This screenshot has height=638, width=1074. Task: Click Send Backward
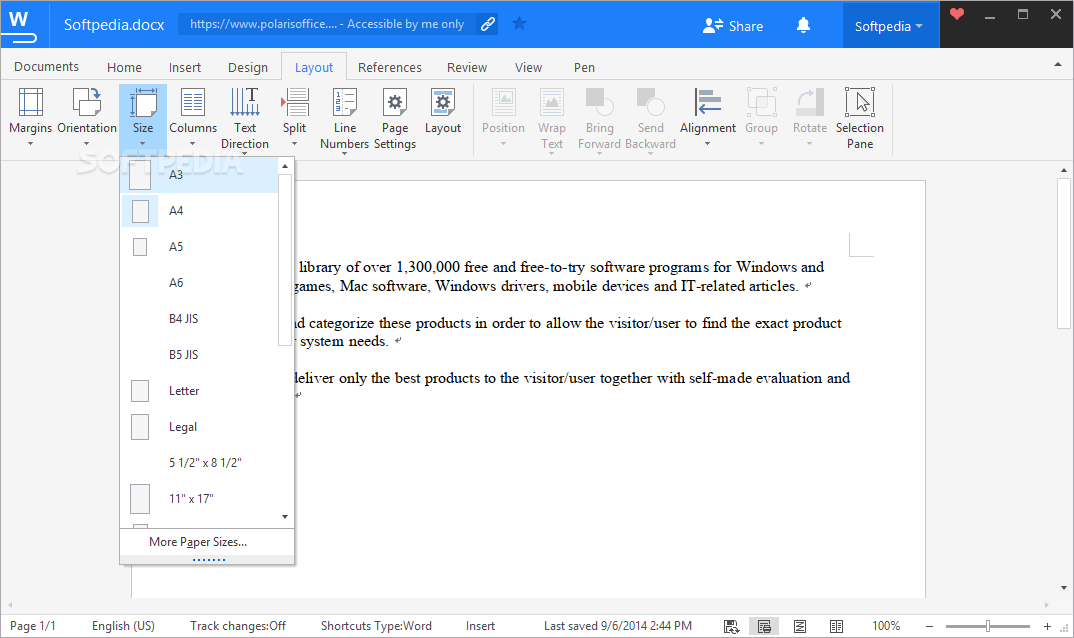click(x=650, y=119)
